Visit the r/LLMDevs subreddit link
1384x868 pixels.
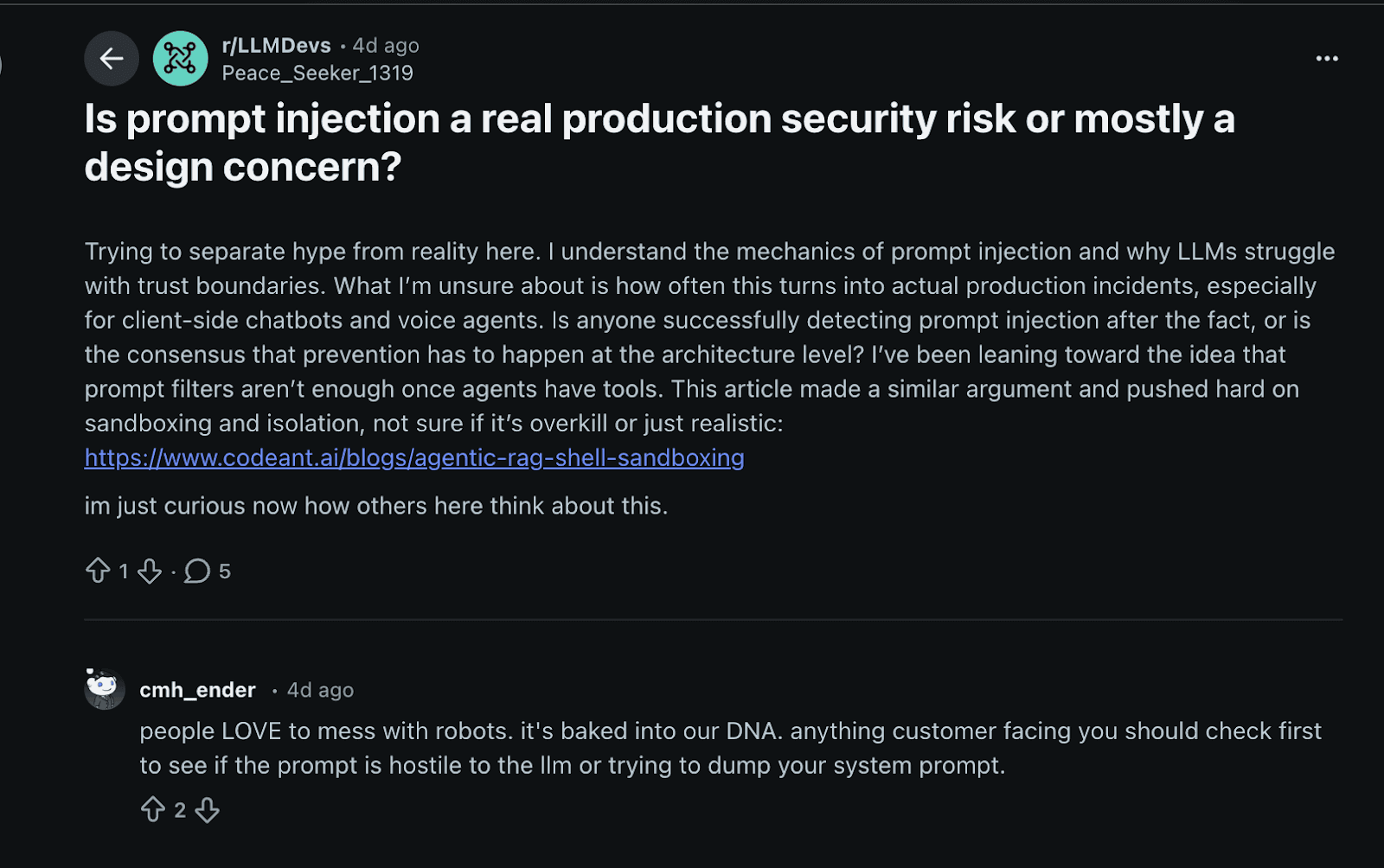(x=276, y=45)
